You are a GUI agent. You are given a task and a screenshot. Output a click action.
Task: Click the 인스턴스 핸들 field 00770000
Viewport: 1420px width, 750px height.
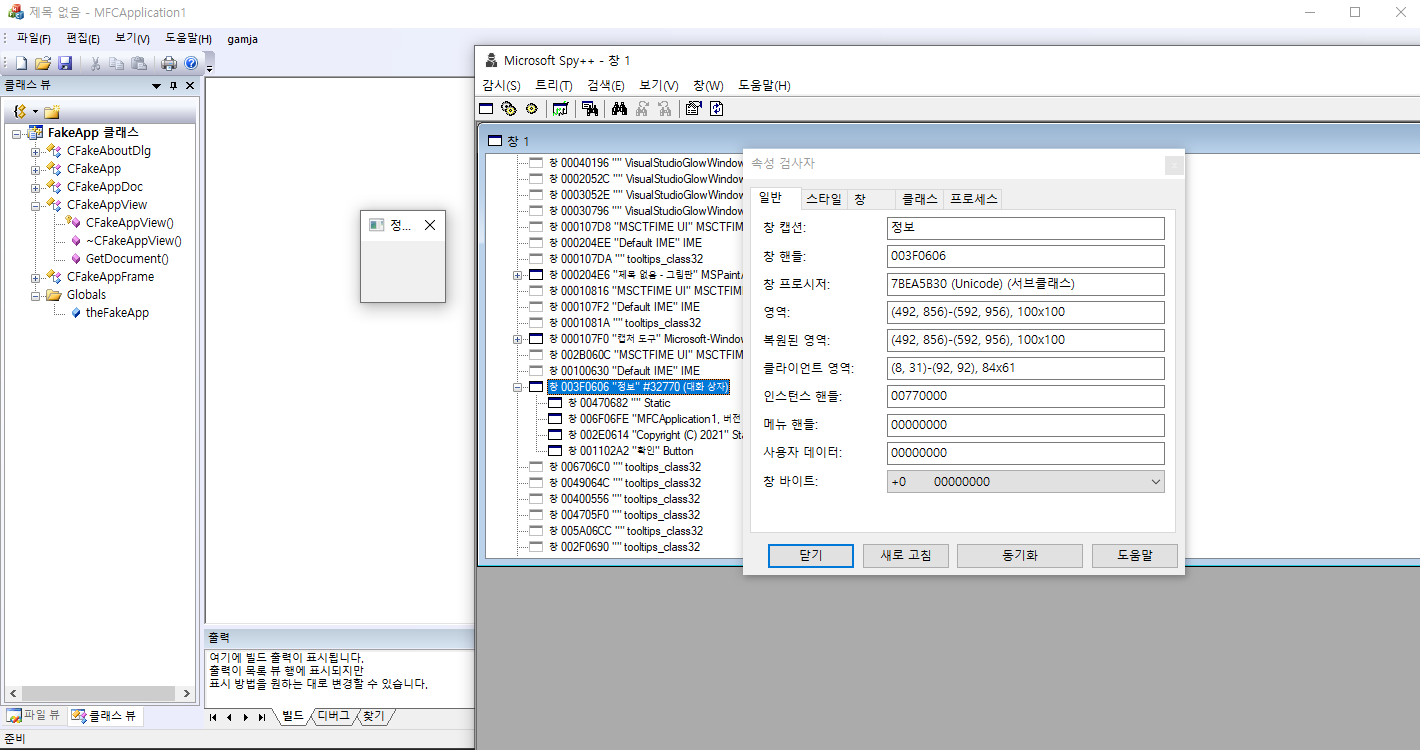point(1025,397)
